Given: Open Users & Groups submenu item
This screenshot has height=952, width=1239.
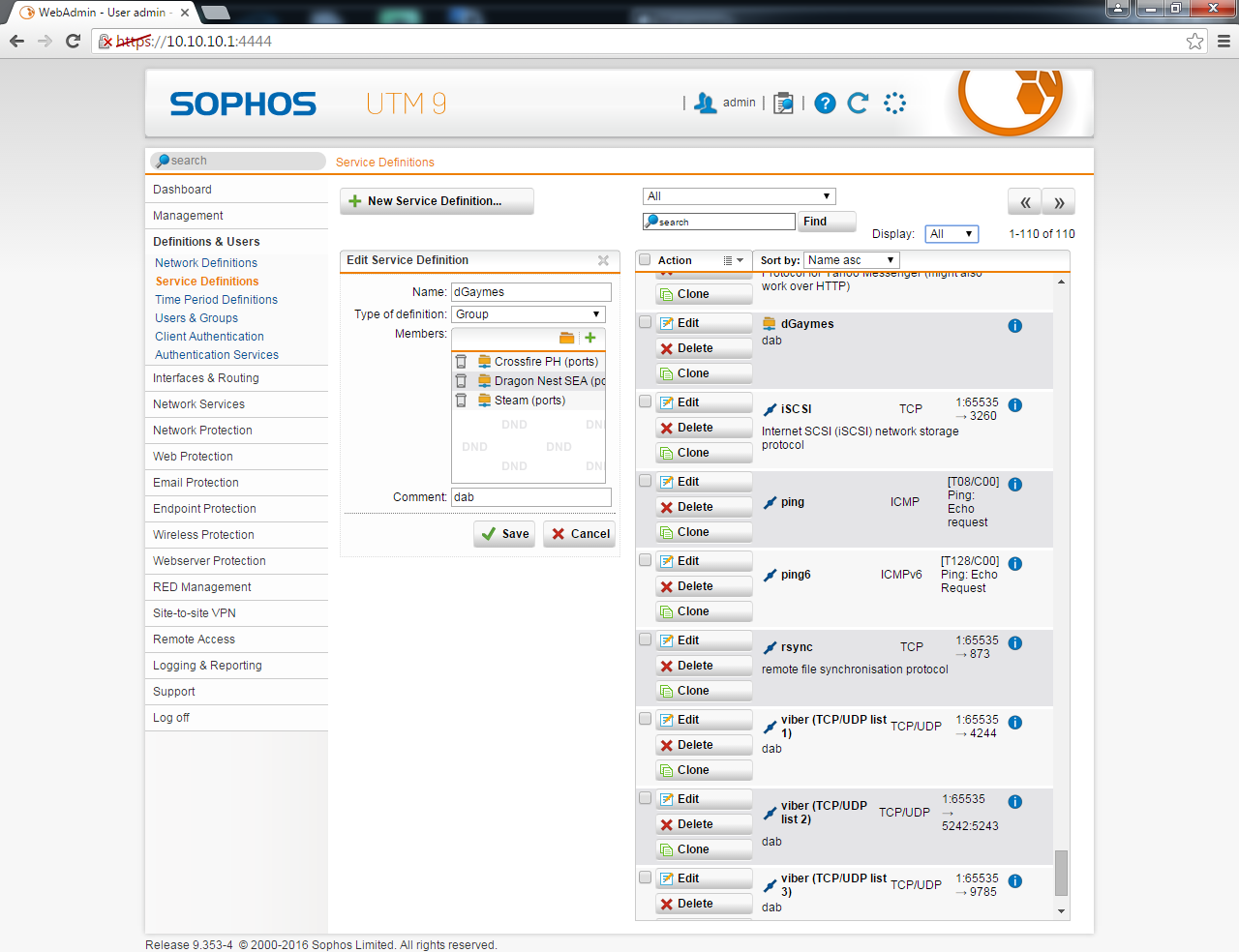Looking at the screenshot, I should tap(196, 318).
